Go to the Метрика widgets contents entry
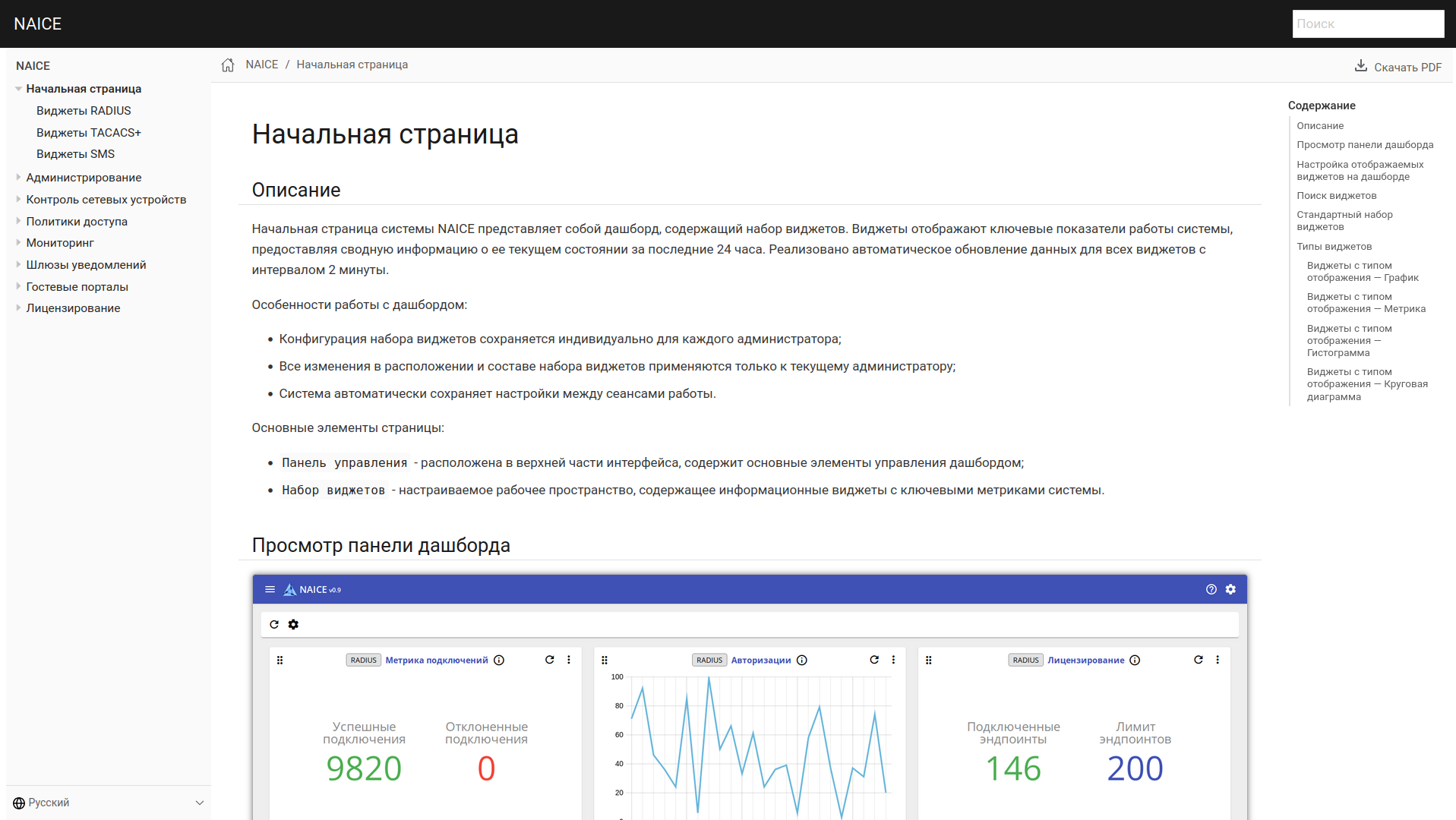Viewport: 1456px width, 820px height. click(1366, 303)
